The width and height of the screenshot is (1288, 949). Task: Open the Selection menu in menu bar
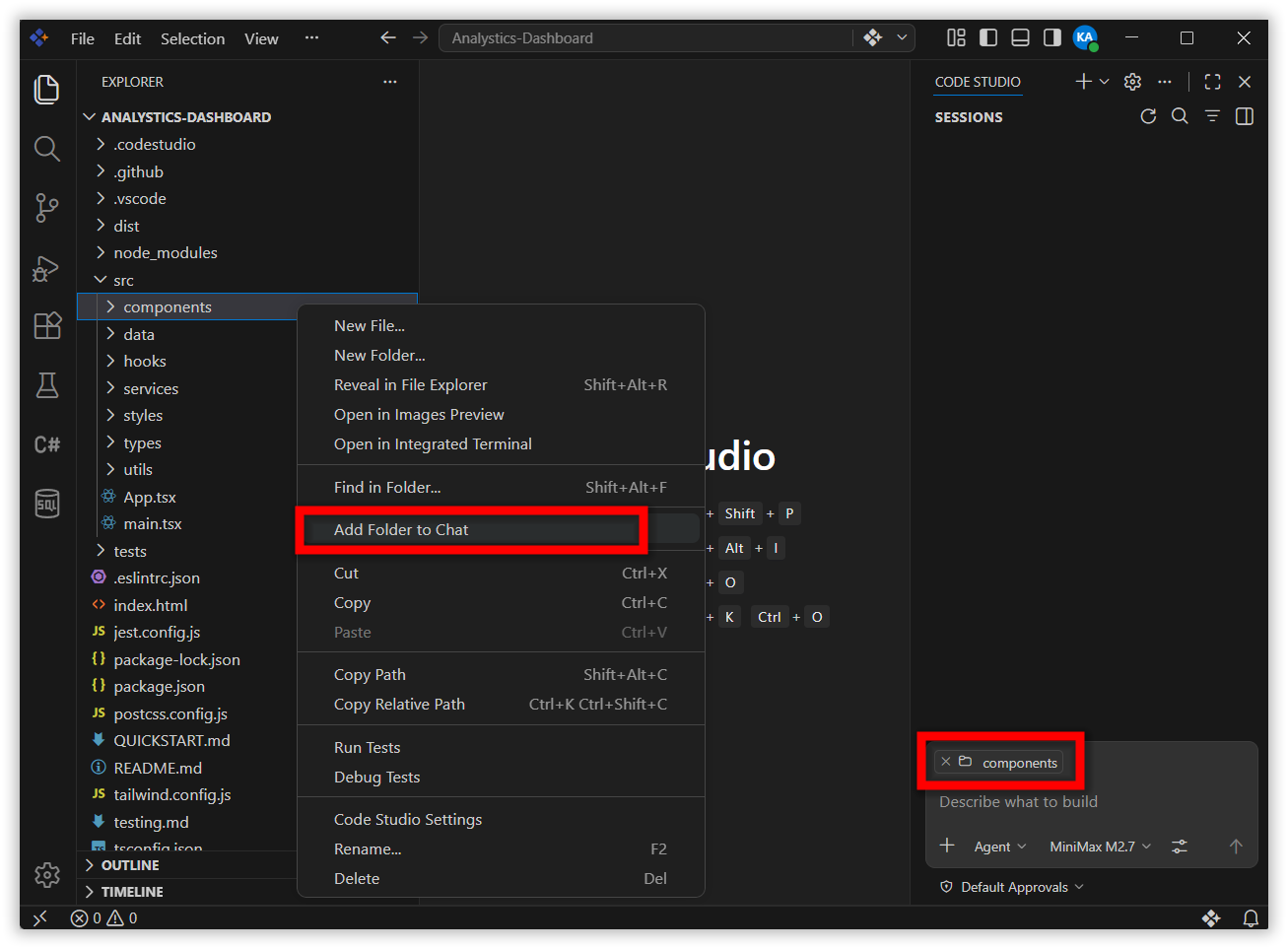pos(192,38)
